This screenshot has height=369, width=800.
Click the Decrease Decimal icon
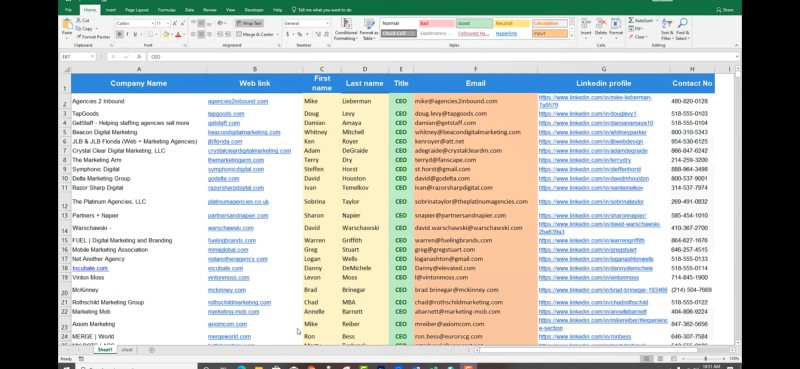pyautogui.click(x=326, y=34)
